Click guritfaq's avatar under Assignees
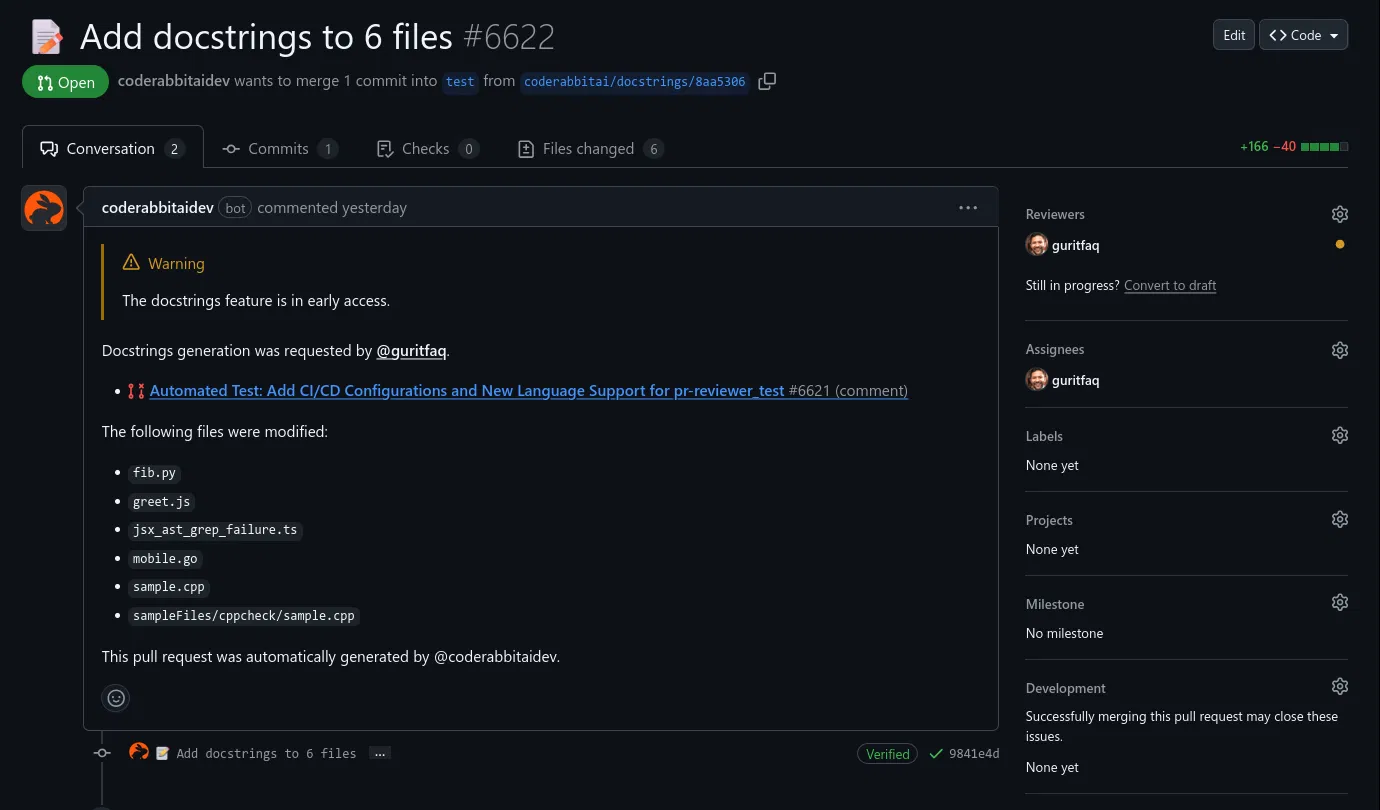Viewport: 1380px width, 810px height. (x=1037, y=380)
